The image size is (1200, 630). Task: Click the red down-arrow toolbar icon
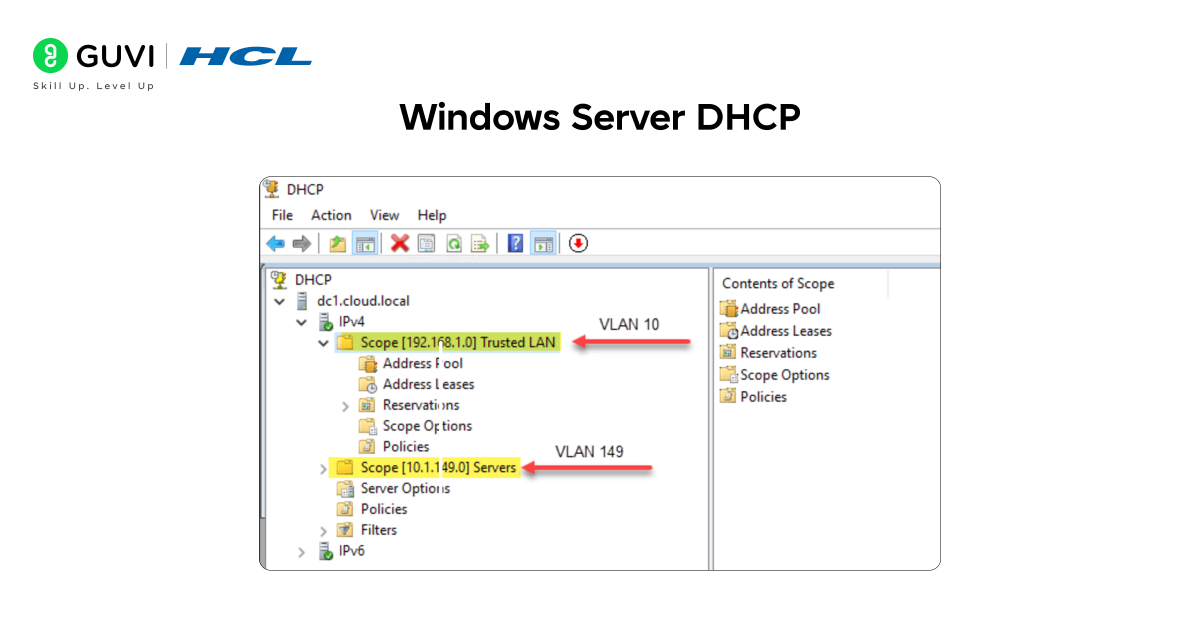[x=578, y=243]
